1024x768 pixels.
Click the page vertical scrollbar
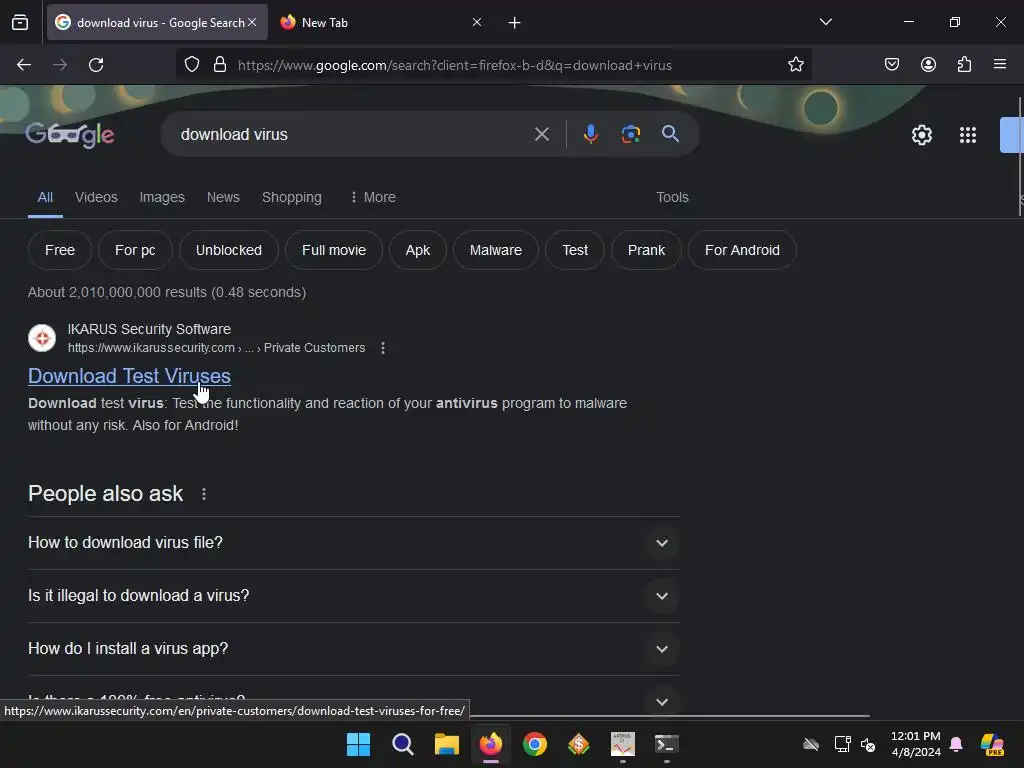1021,157
